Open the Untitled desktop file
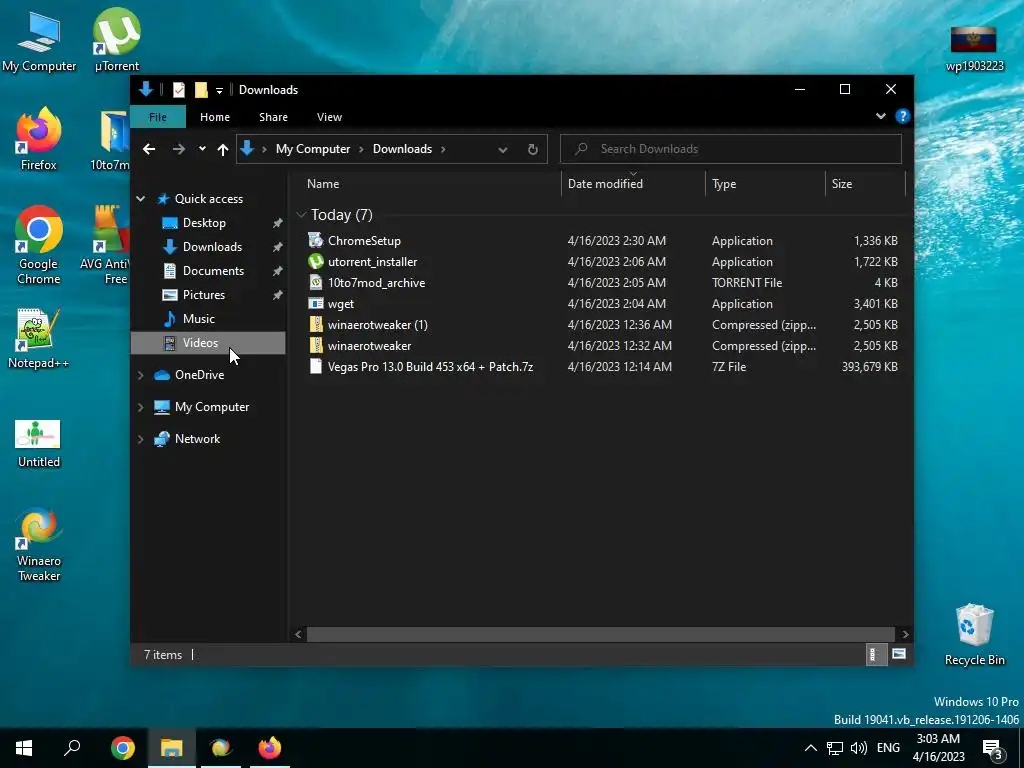Viewport: 1024px width, 768px height. tap(39, 443)
